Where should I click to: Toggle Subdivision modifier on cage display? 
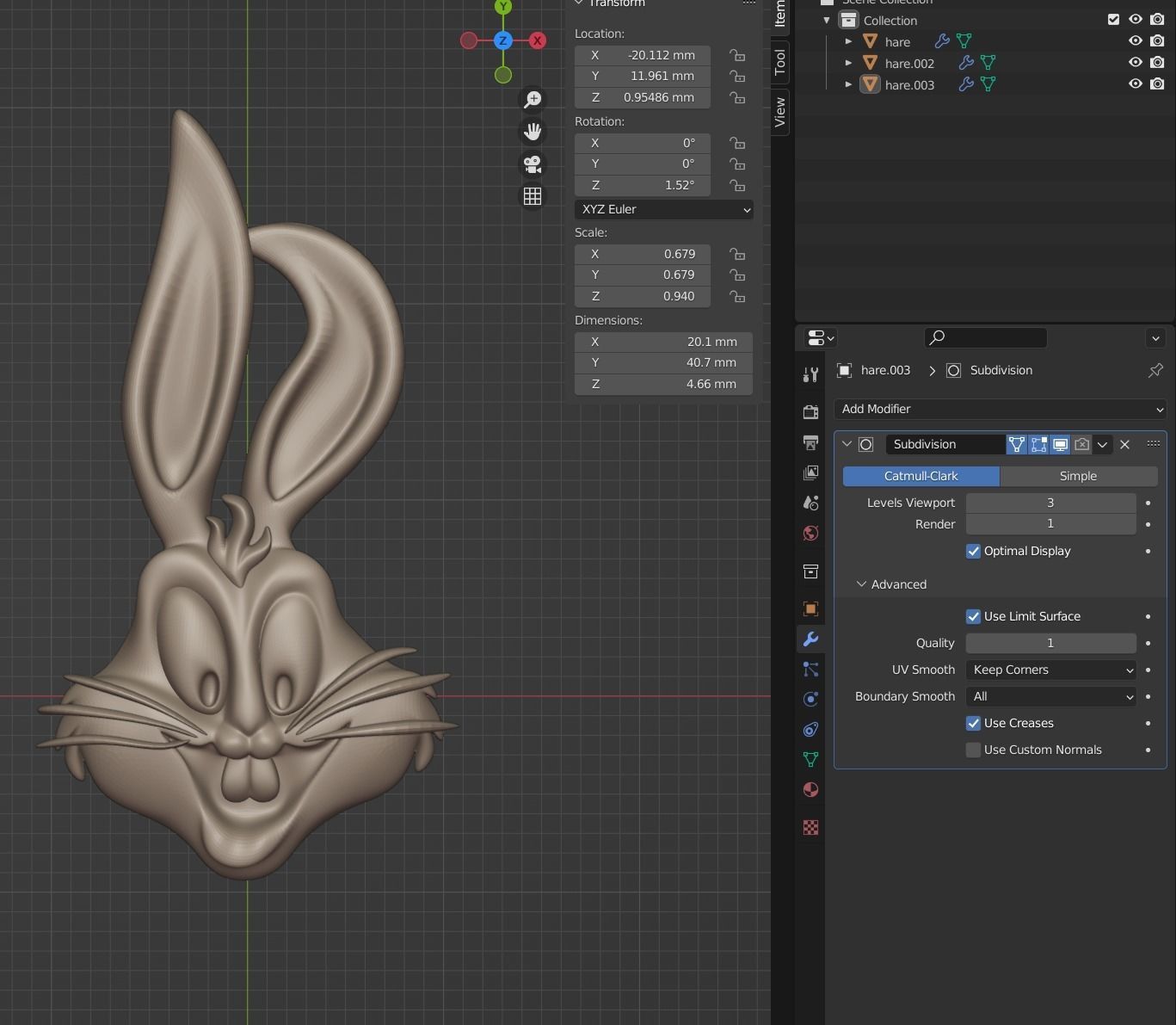1017,444
